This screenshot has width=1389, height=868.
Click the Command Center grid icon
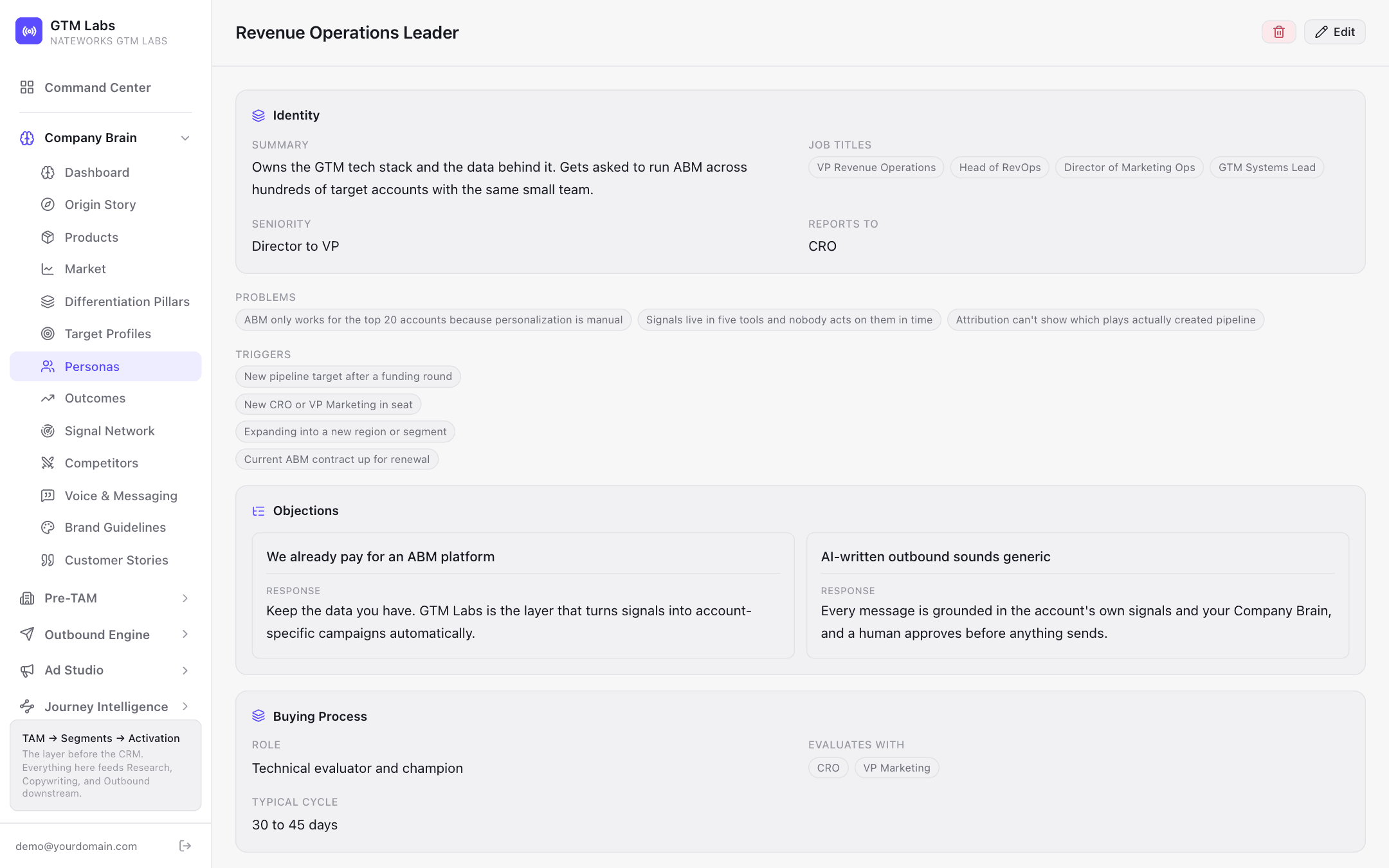(27, 87)
